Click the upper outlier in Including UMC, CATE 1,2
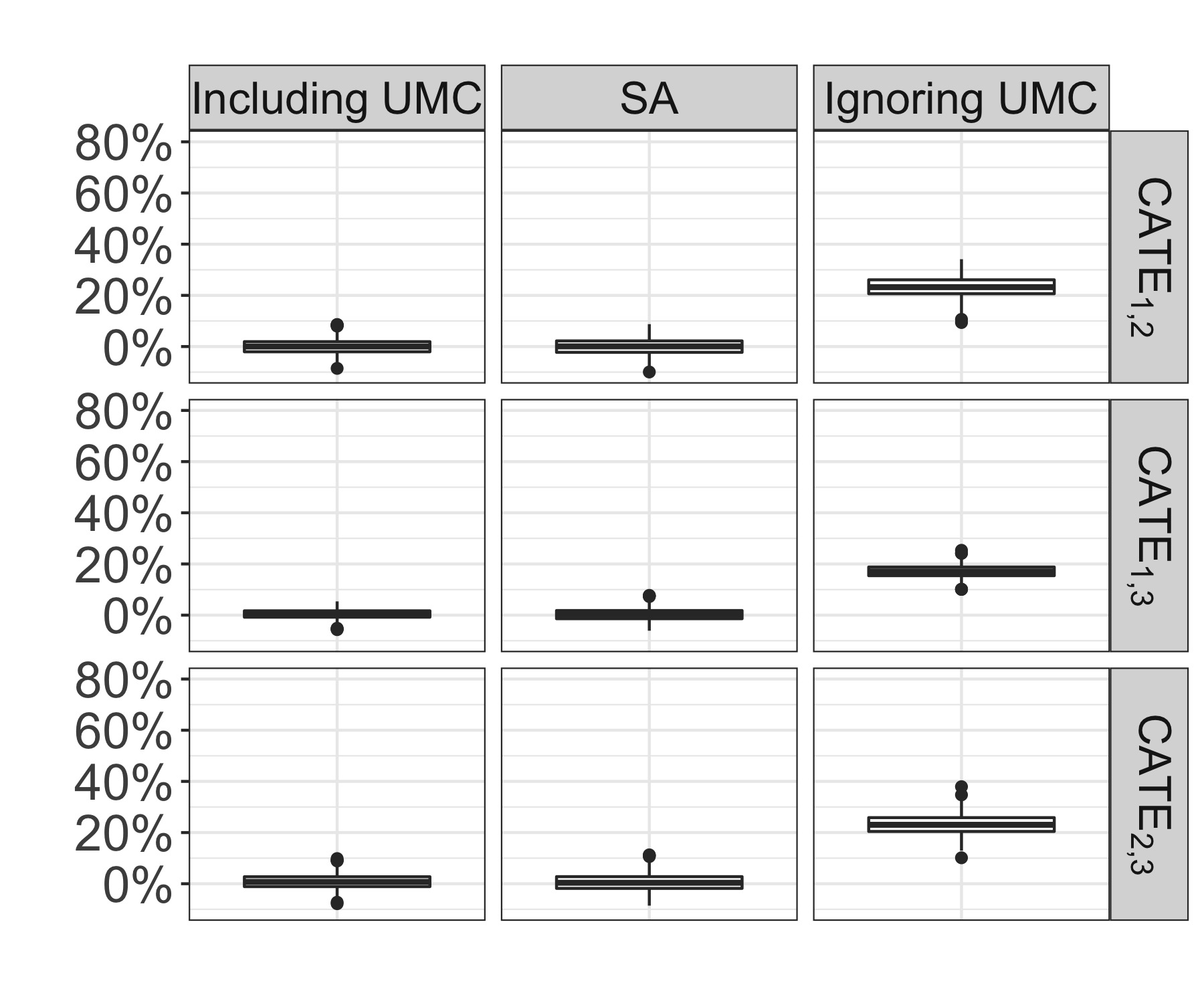Image resolution: width=1204 pixels, height=1003 pixels. pyautogui.click(x=337, y=325)
